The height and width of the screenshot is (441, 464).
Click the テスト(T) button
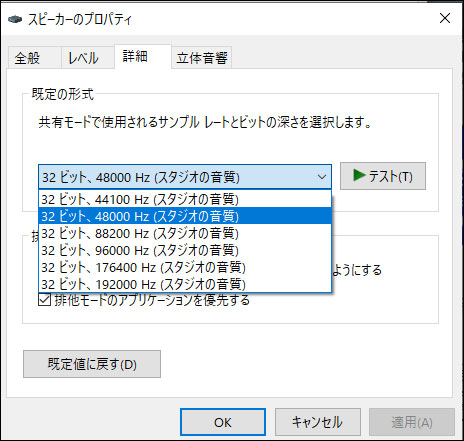pyautogui.click(x=383, y=176)
